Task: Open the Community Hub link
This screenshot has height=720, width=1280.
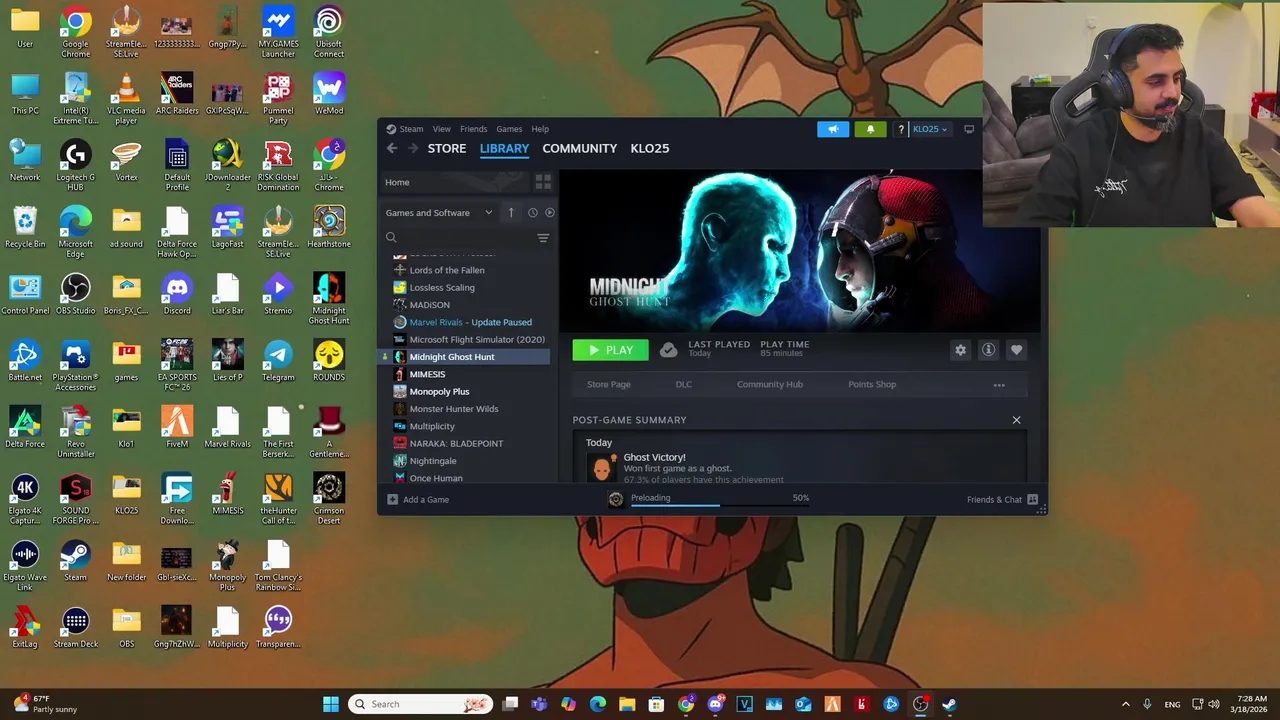Action: pos(770,384)
